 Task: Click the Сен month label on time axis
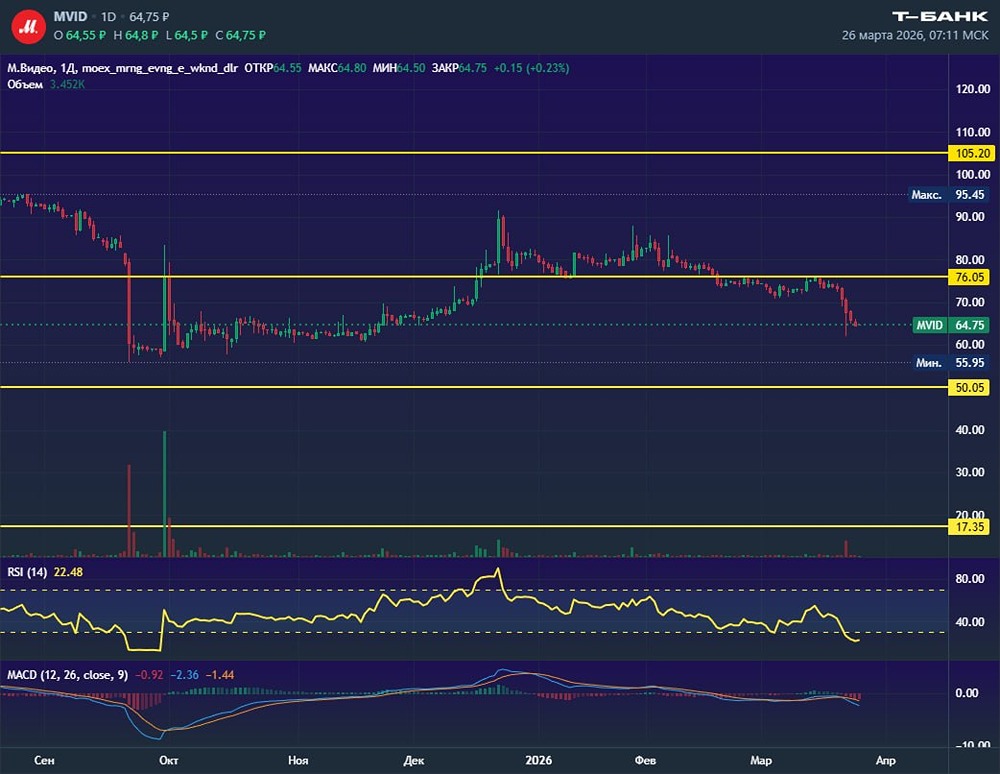[44, 760]
